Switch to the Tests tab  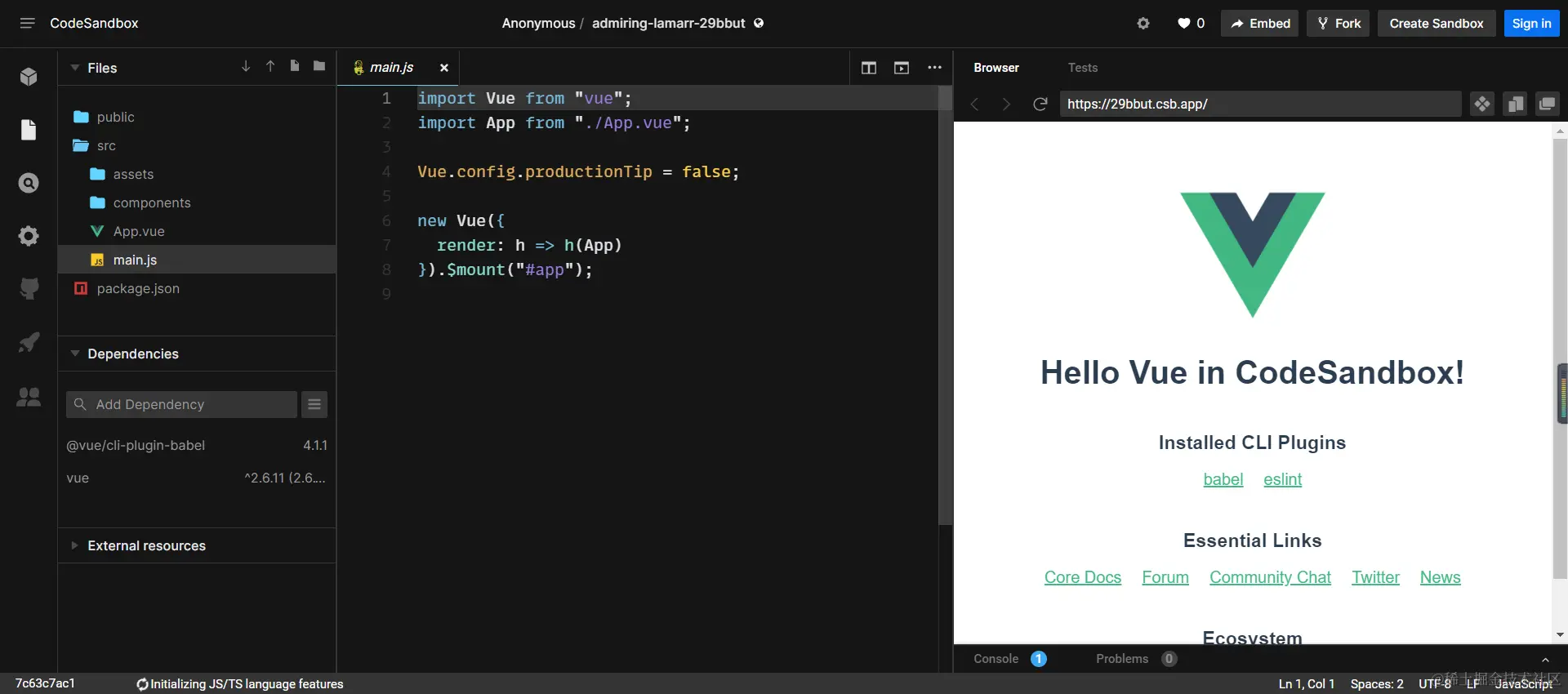click(1083, 68)
